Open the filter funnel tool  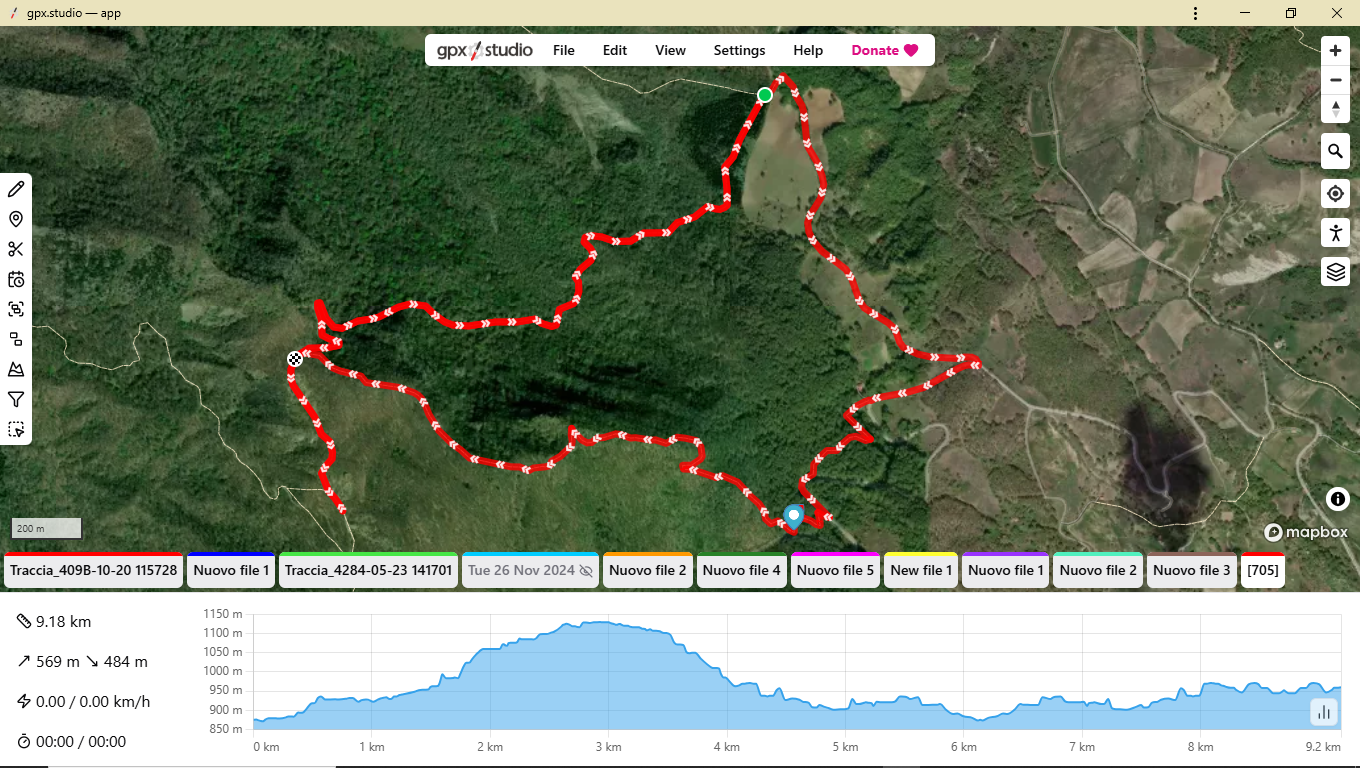coord(16,400)
